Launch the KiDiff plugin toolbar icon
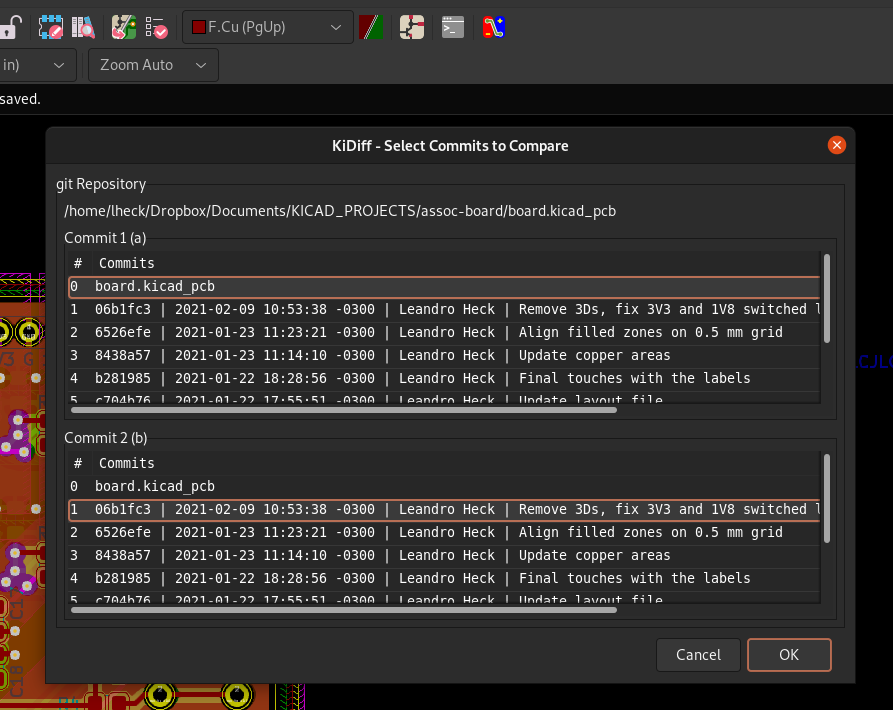This screenshot has height=710, width=893. pyautogui.click(x=494, y=27)
